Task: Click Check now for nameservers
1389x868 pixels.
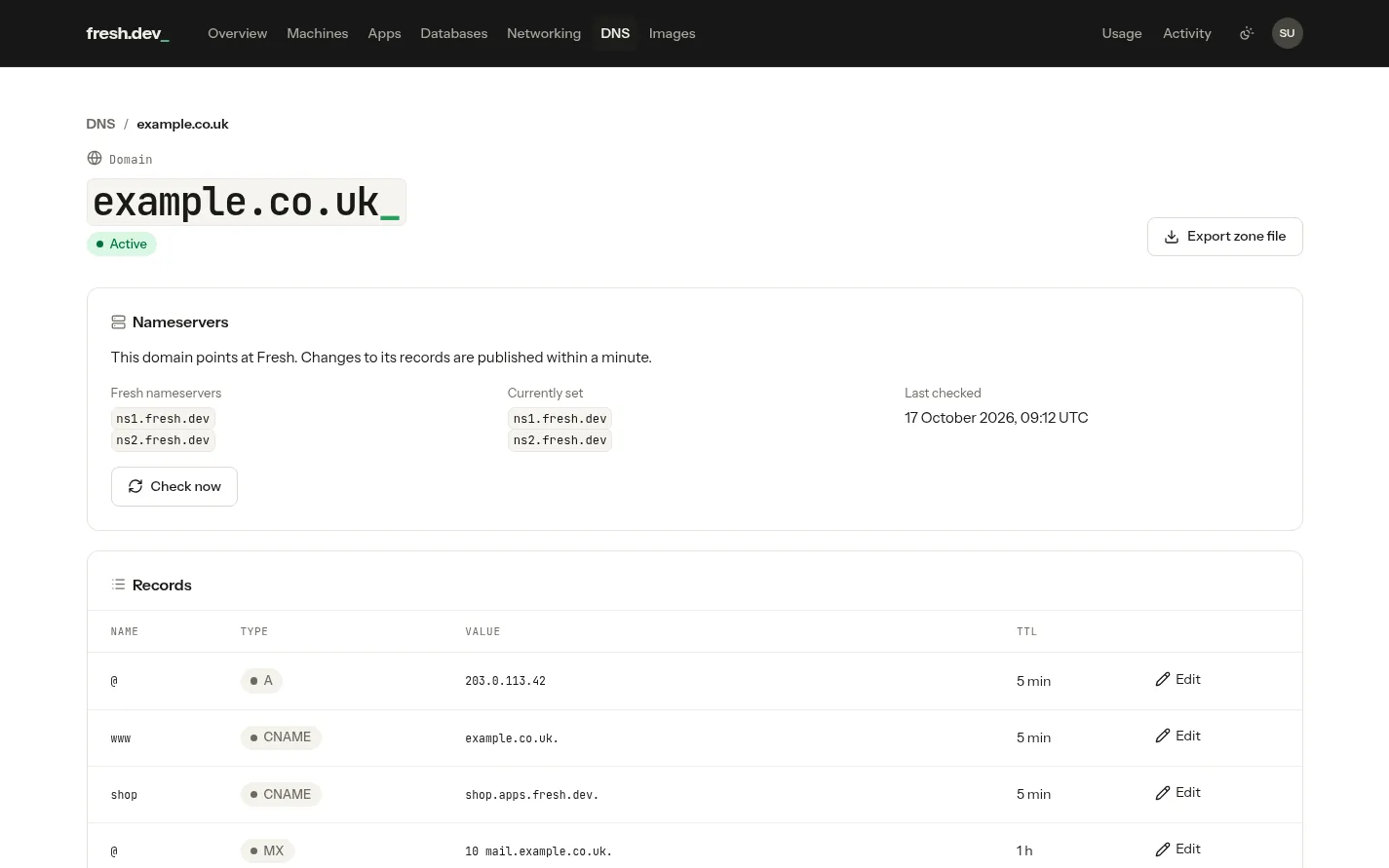Action: point(174,486)
